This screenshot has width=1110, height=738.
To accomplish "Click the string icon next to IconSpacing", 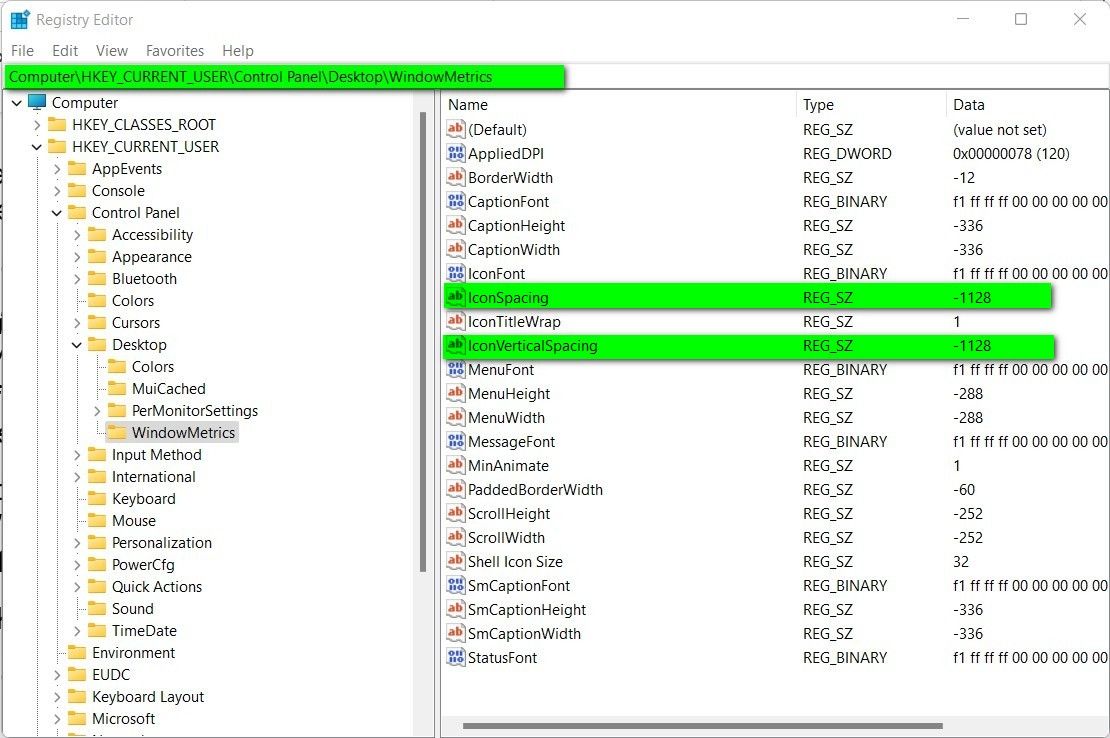I will 455,297.
